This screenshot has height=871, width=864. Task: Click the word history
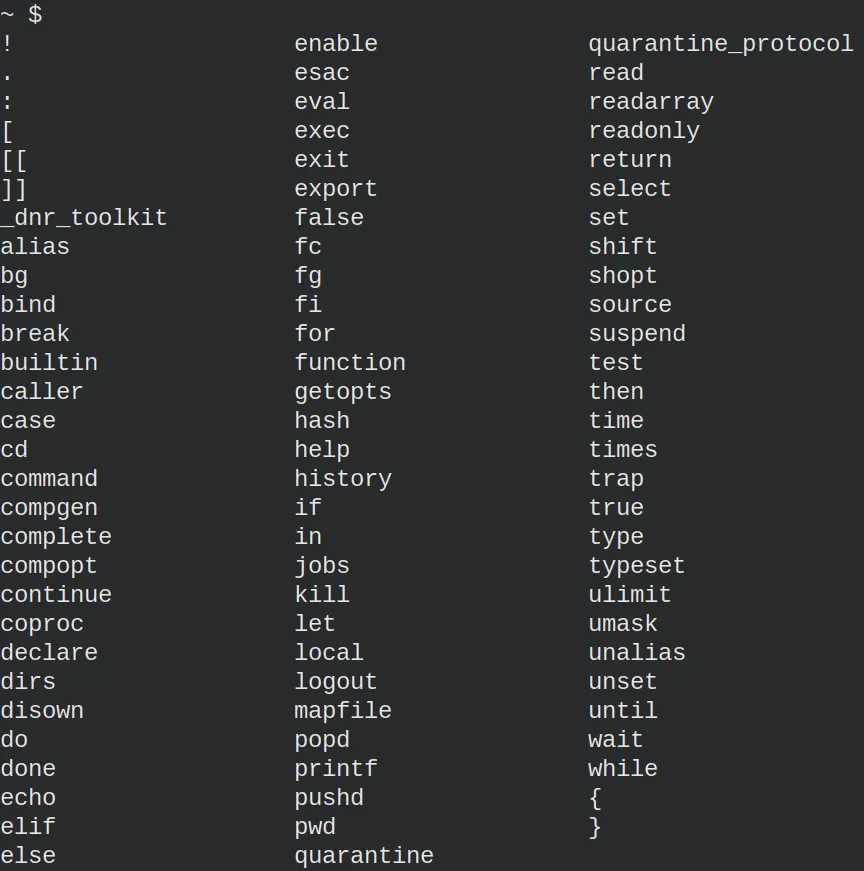point(343,479)
